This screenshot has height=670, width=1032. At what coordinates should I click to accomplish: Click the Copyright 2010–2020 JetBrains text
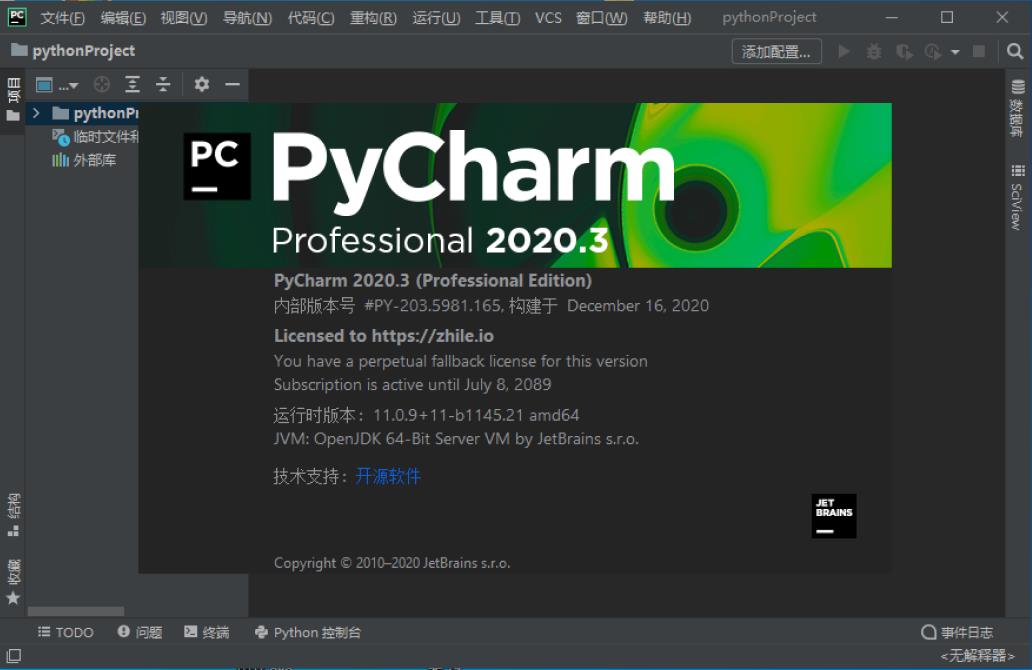point(392,563)
